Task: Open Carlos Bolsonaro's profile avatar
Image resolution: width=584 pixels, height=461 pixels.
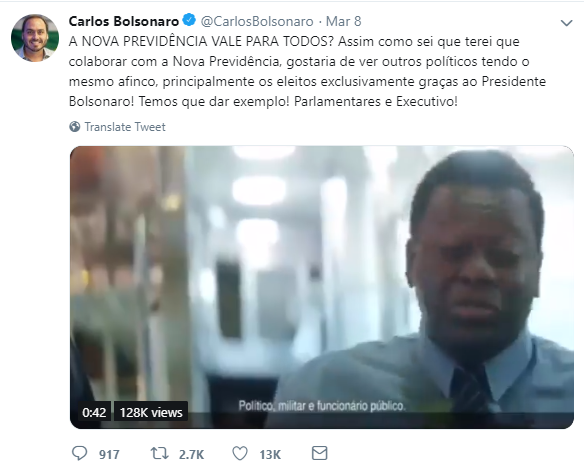Action: 35,38
